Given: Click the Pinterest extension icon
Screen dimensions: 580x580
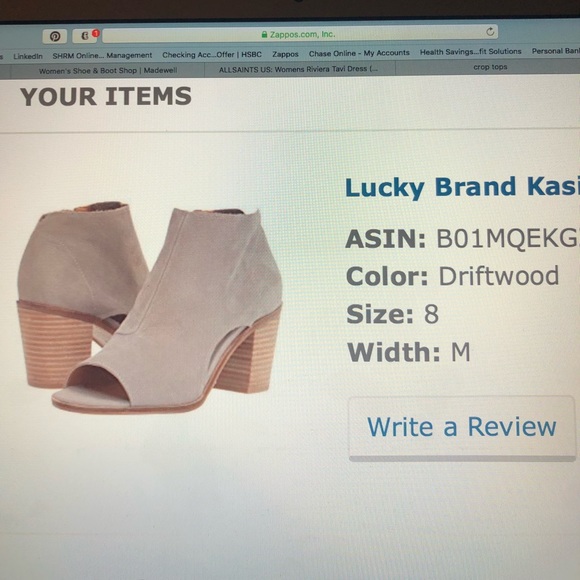Looking at the screenshot, I should click(55, 36).
